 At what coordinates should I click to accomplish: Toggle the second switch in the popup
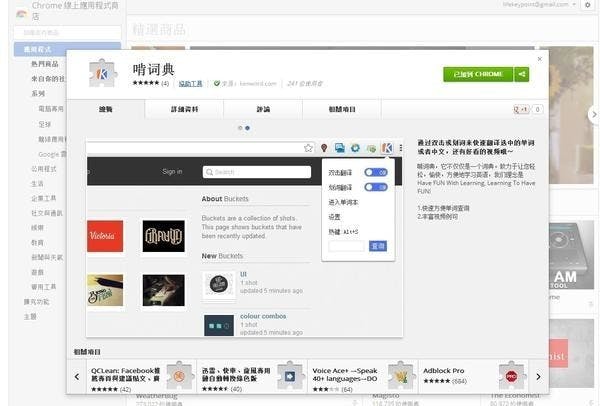pyautogui.click(x=376, y=187)
